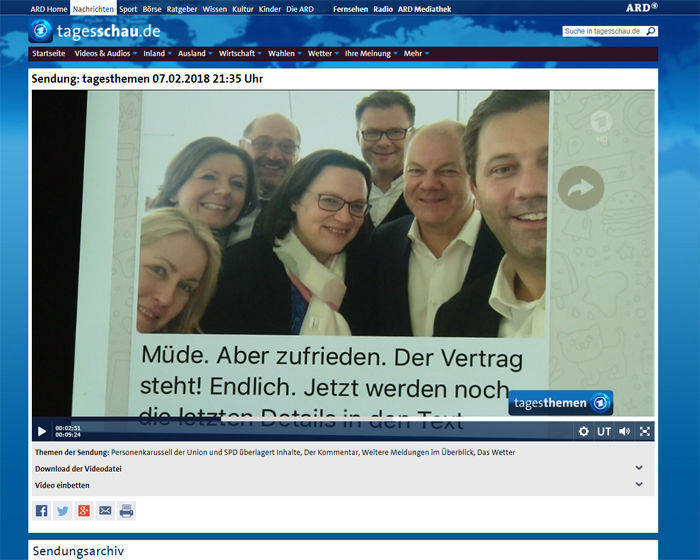Share the video on Twitter
The height and width of the screenshot is (560, 700).
tap(62, 510)
